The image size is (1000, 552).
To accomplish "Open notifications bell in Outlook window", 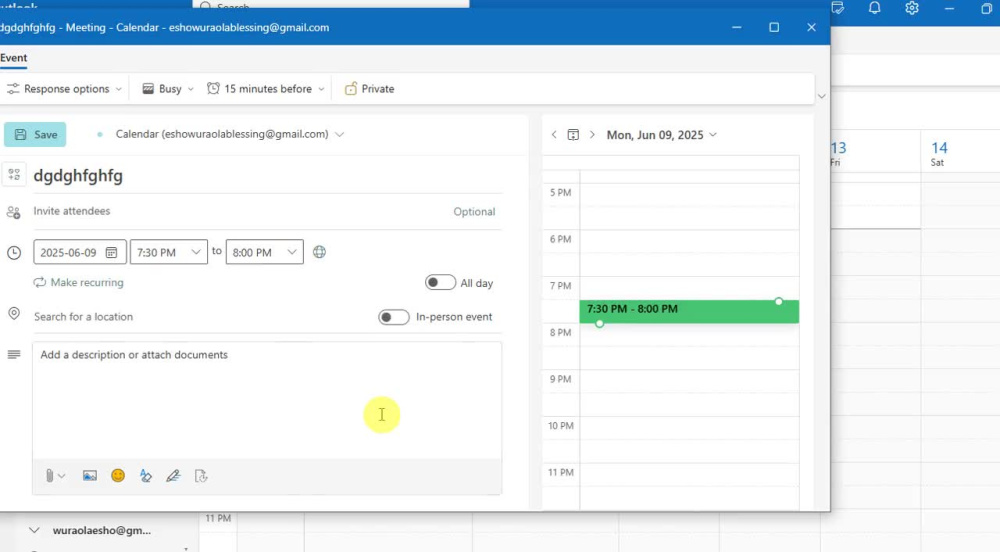I will [x=874, y=8].
